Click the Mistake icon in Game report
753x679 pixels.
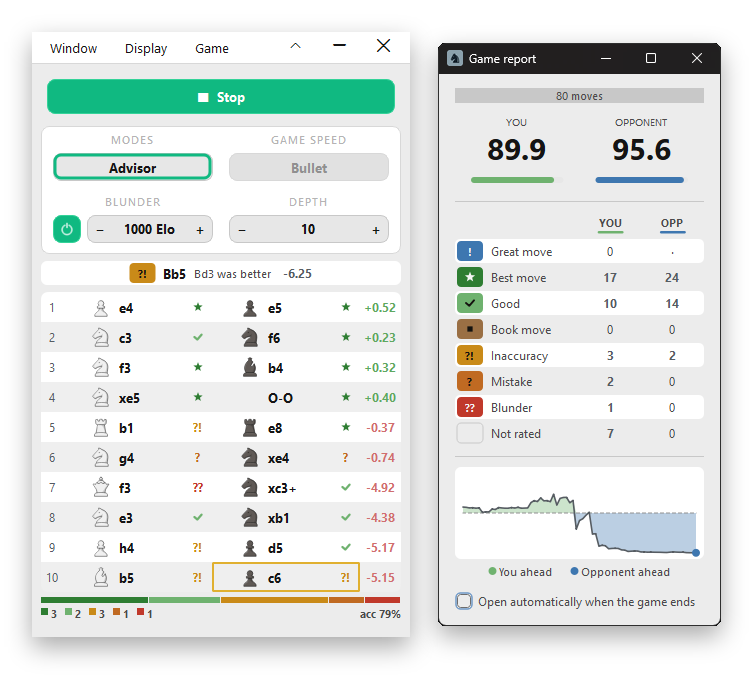(470, 382)
